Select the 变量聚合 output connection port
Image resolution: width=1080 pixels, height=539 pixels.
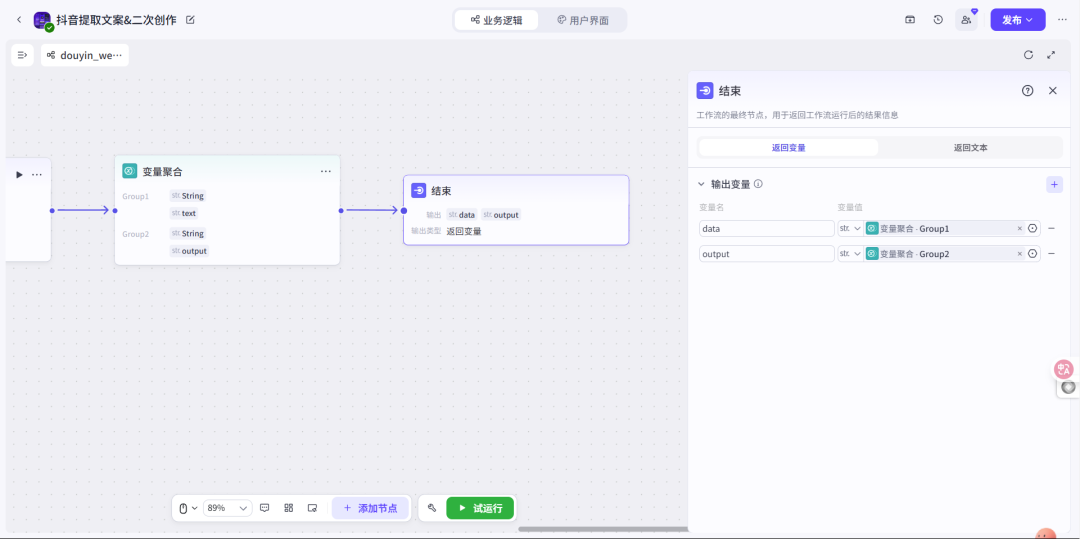pyautogui.click(x=341, y=211)
